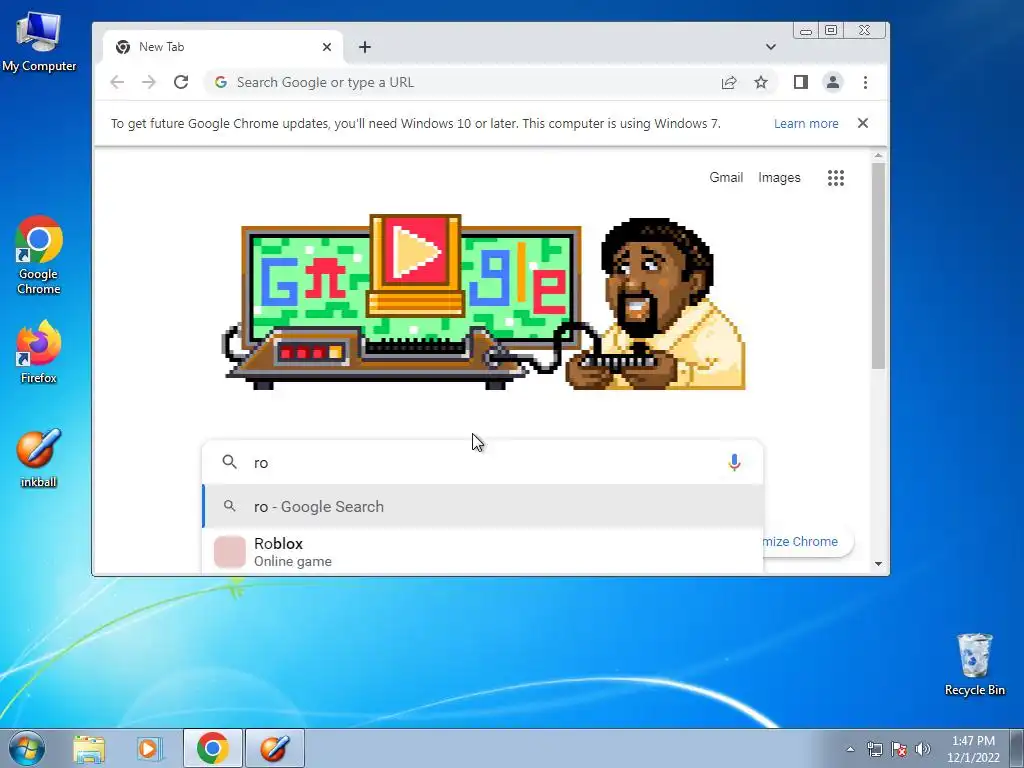Open the tab search dropdown arrow
This screenshot has width=1024, height=768.
771,47
